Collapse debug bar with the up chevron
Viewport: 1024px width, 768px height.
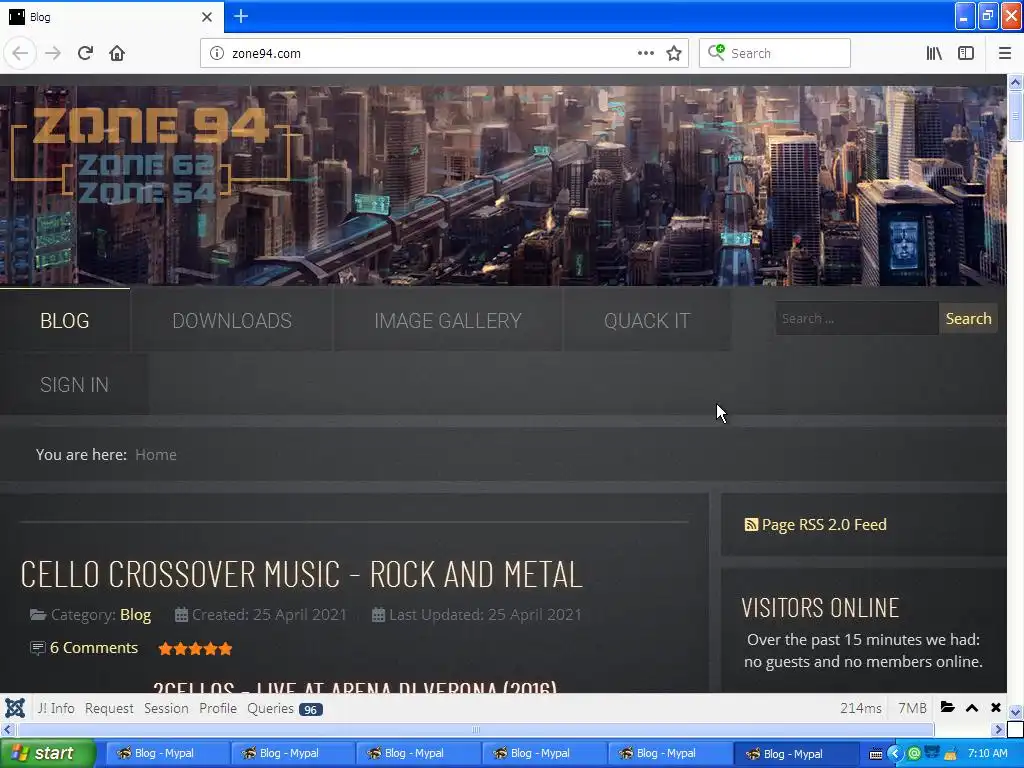click(972, 708)
